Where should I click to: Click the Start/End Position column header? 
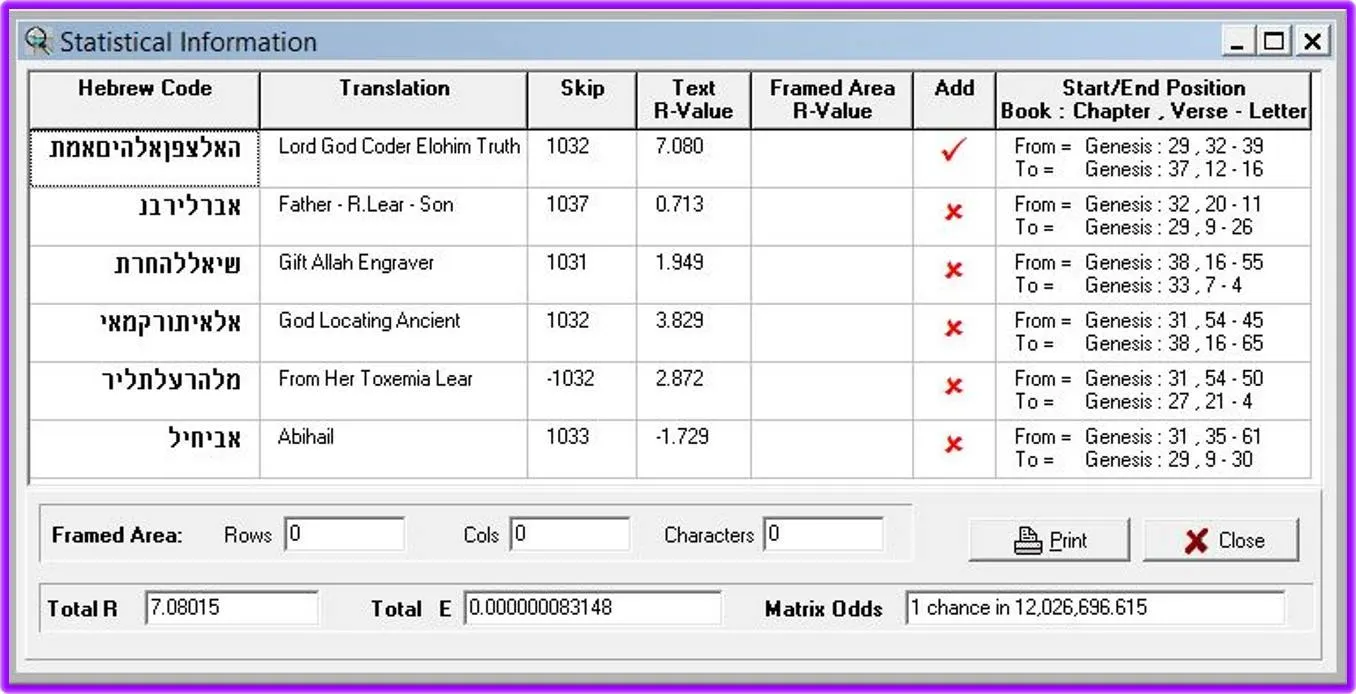coord(1153,100)
